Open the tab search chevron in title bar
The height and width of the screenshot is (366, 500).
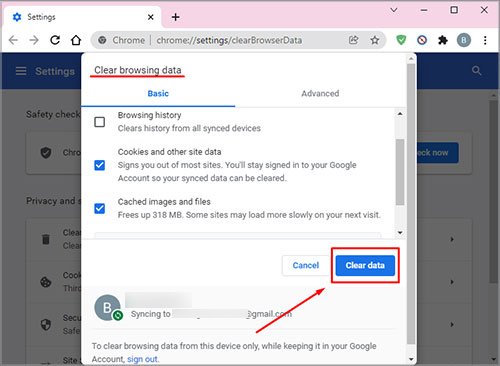394,10
